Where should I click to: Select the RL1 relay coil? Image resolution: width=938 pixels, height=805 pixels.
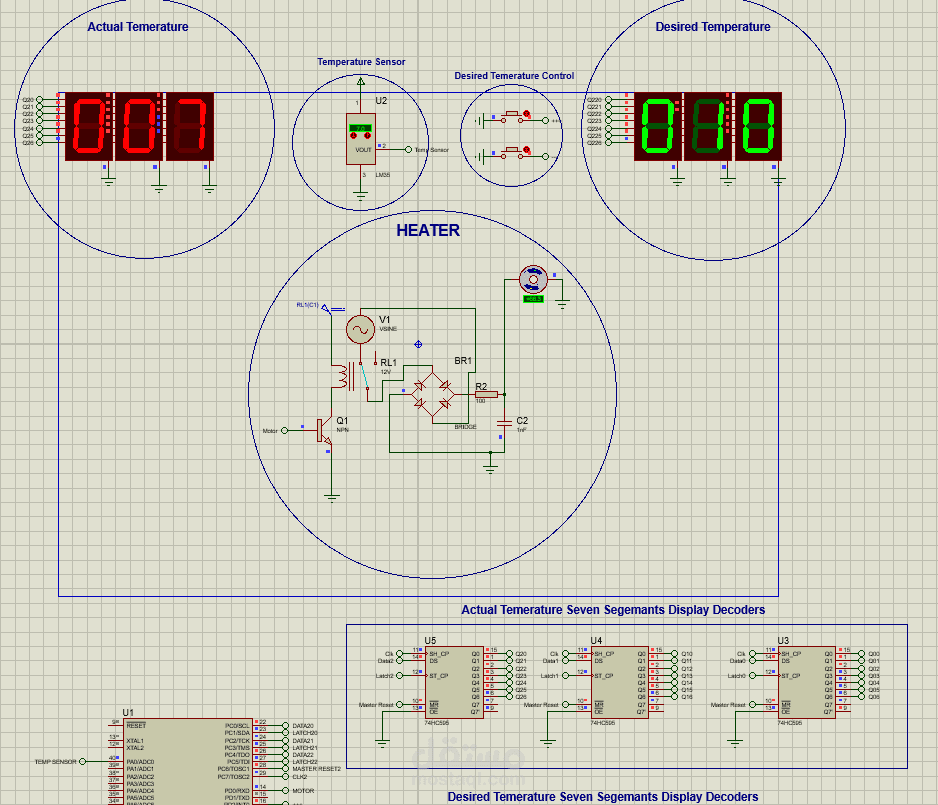(343, 377)
